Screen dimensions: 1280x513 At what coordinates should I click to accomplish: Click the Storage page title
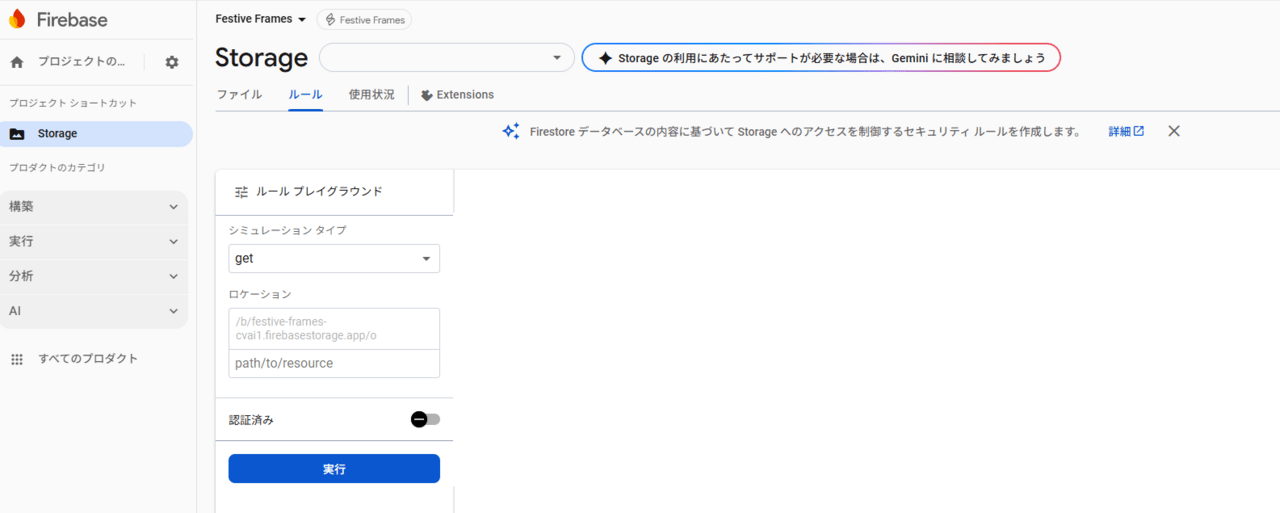(x=261, y=58)
